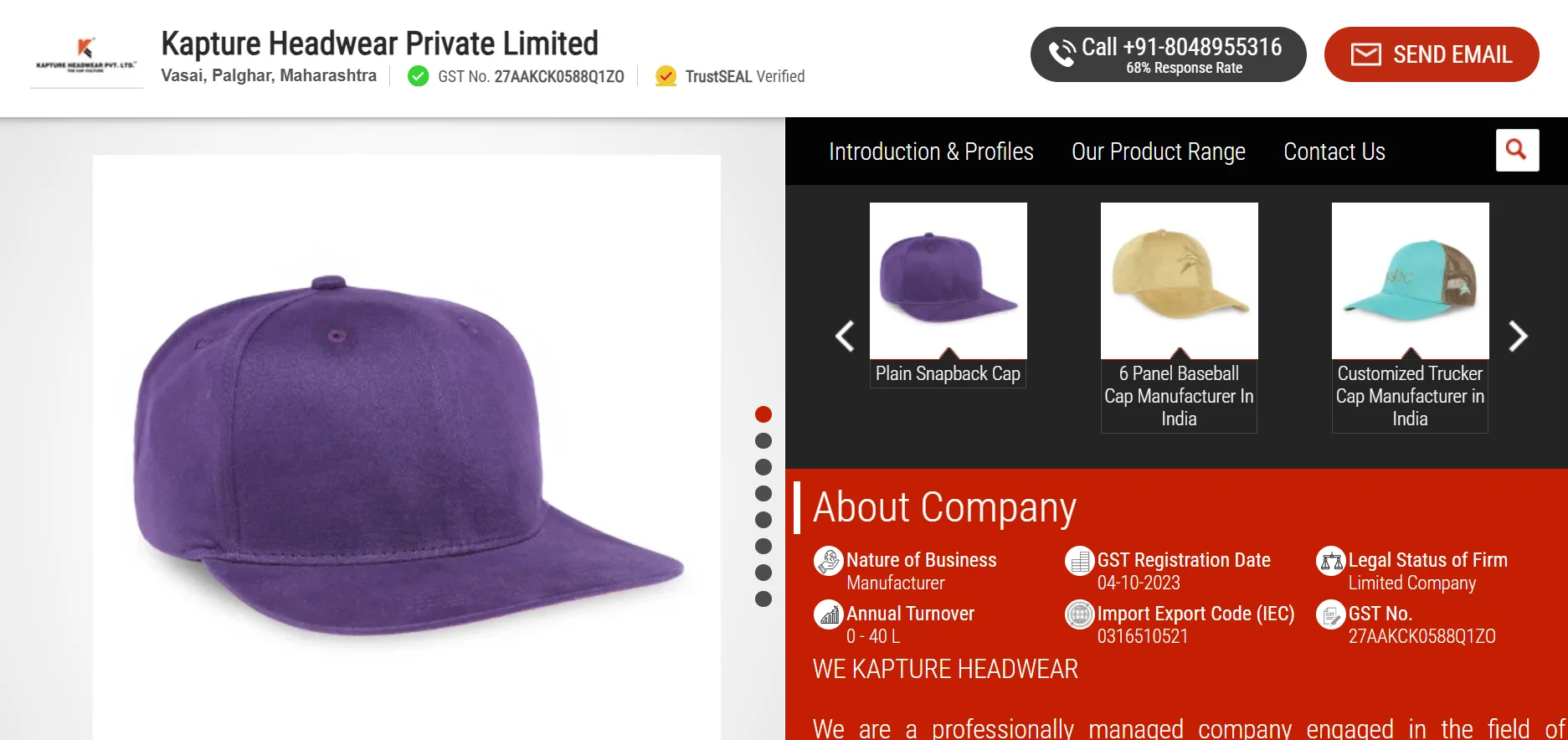Click the SEND EMAIL button
This screenshot has width=1568, height=740.
(1431, 54)
